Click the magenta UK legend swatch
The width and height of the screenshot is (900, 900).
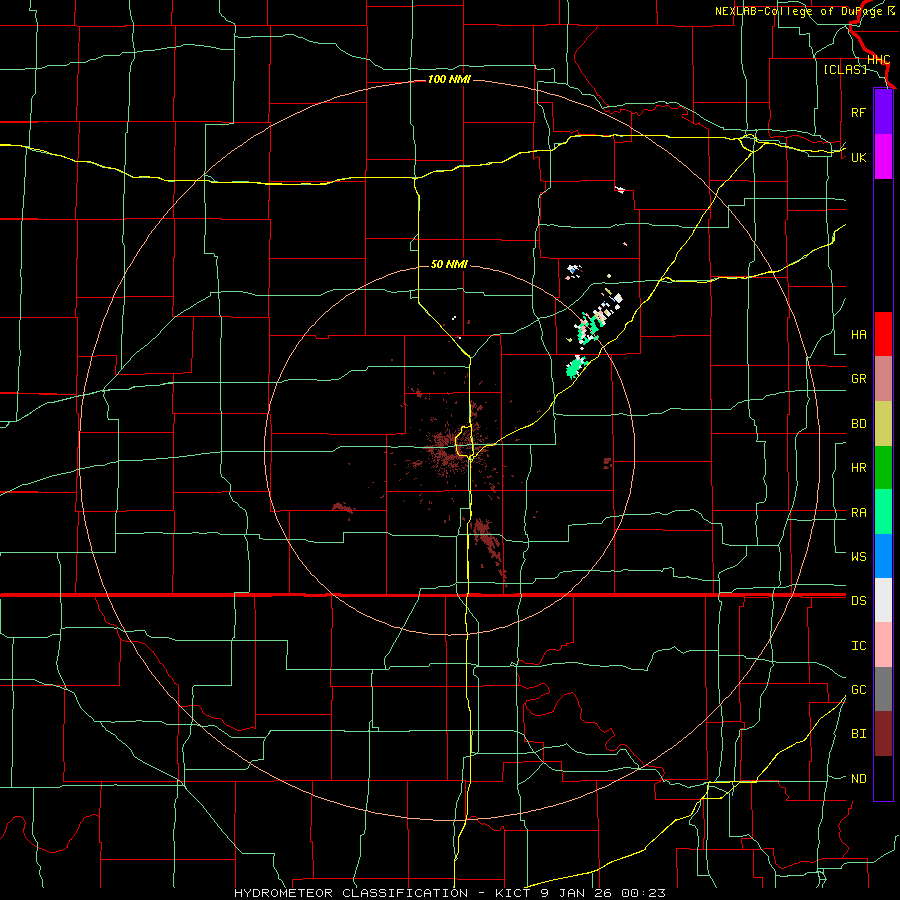[883, 157]
